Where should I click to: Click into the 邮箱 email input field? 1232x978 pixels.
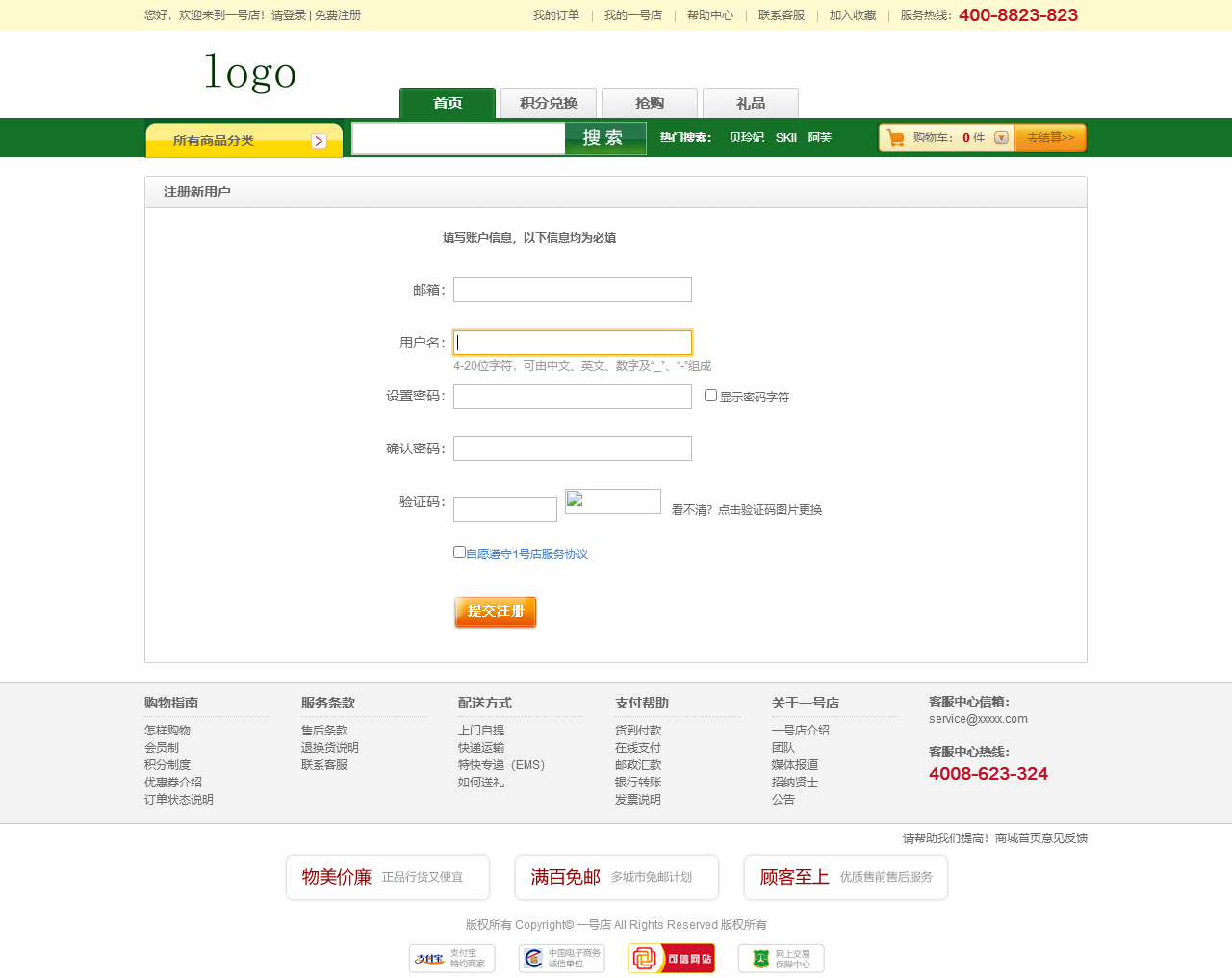click(572, 290)
